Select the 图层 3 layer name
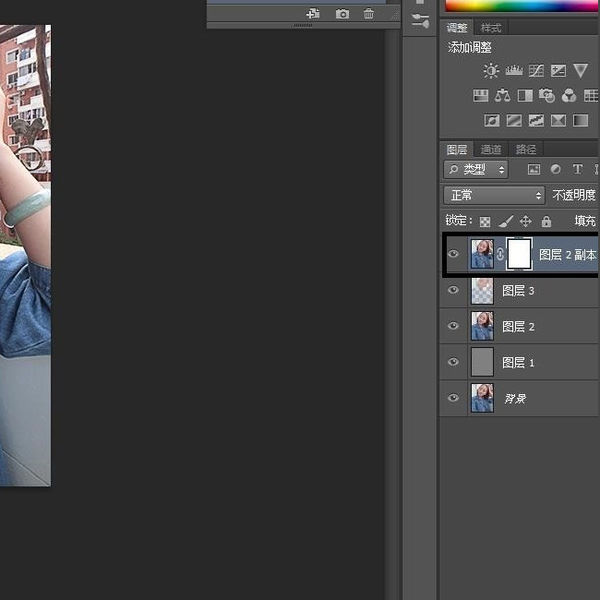This screenshot has width=600, height=600. pos(518,291)
